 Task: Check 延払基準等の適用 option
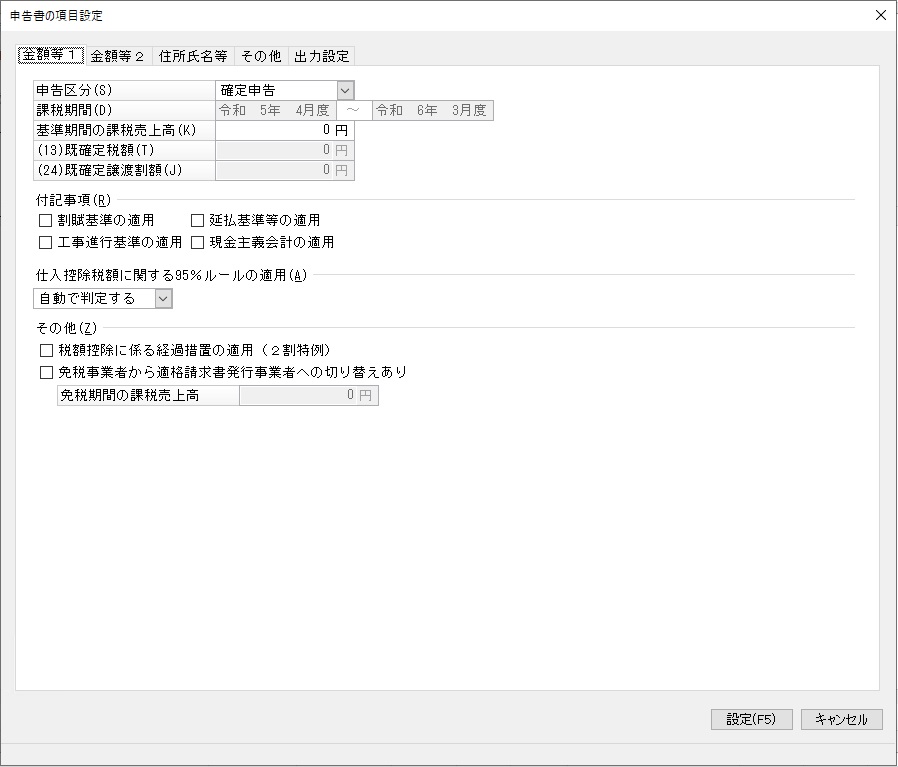coord(197,220)
